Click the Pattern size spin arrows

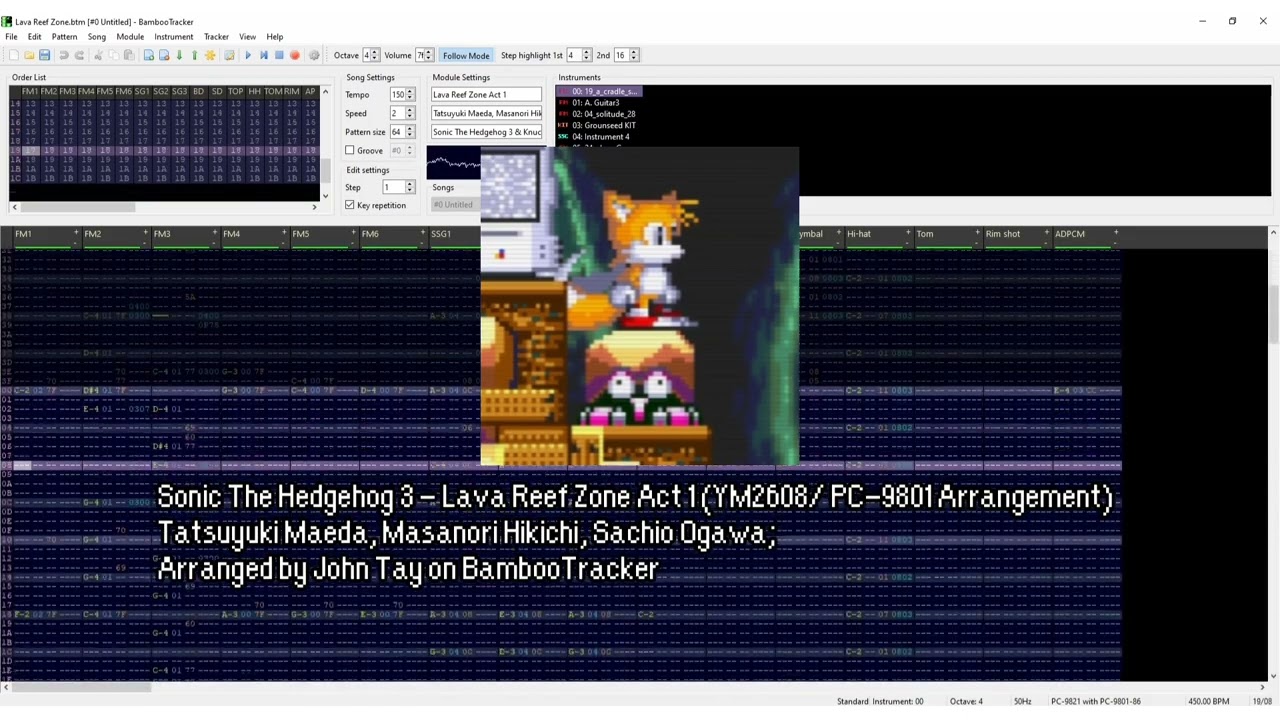coord(410,132)
